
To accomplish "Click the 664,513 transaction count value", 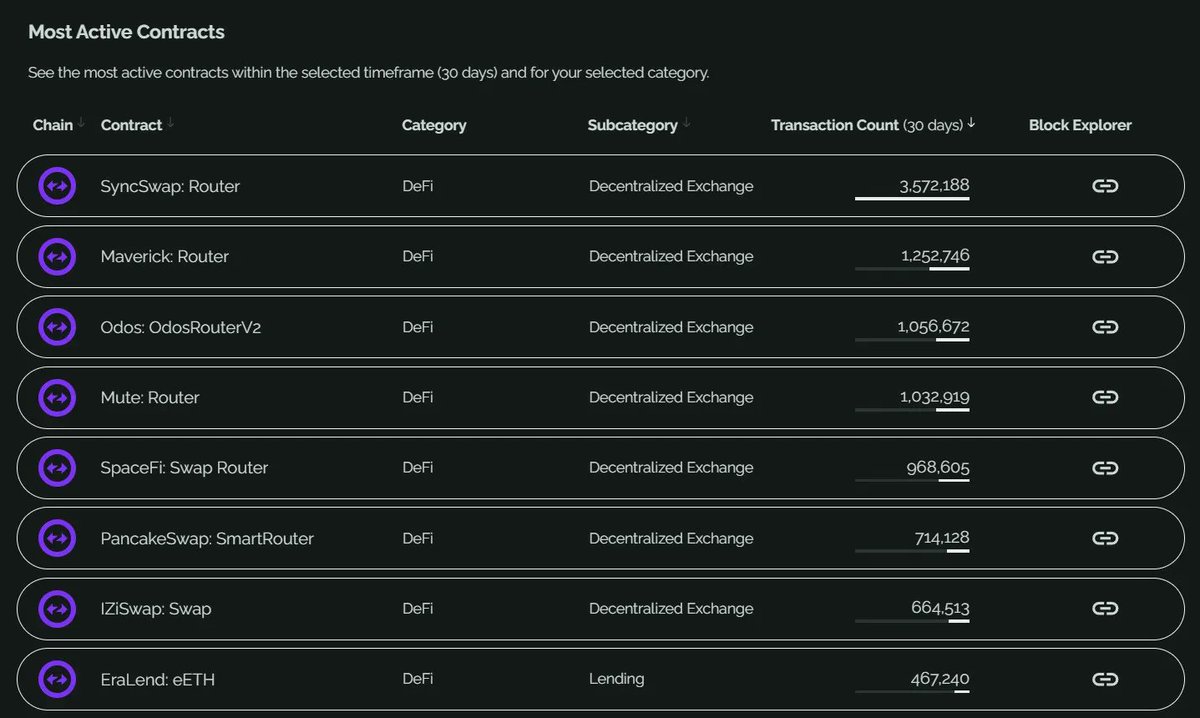I will tap(940, 607).
